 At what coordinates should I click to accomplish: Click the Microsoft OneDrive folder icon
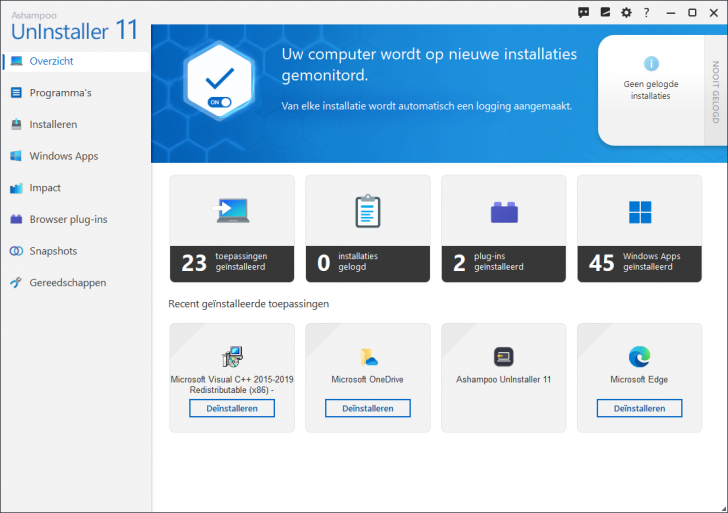(368, 357)
